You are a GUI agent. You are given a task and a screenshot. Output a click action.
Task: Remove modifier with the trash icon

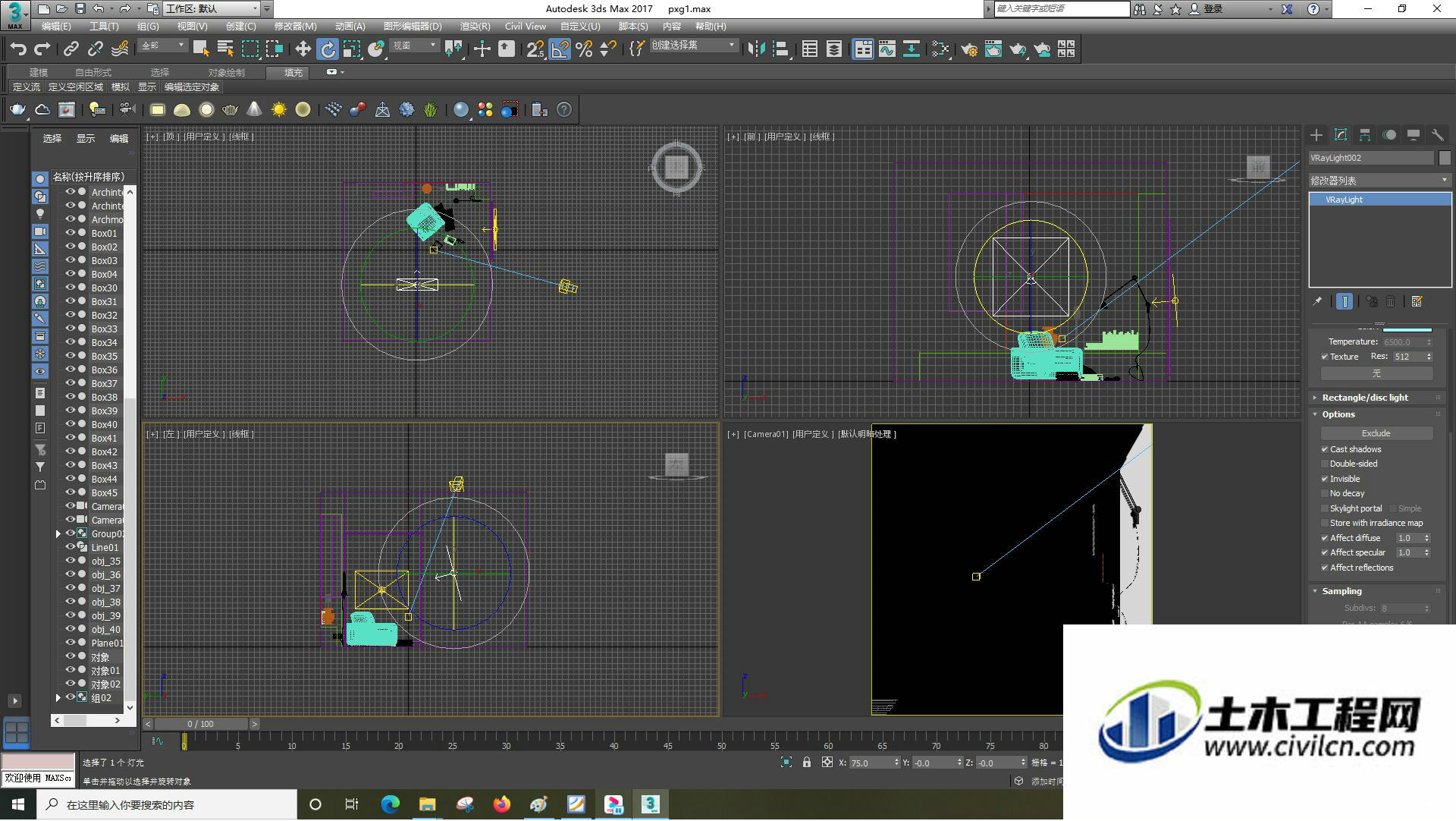point(1390,302)
